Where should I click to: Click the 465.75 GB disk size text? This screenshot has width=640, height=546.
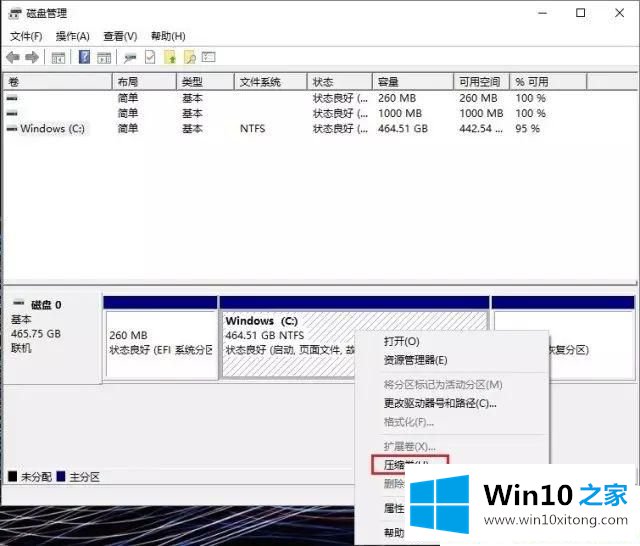36,334
